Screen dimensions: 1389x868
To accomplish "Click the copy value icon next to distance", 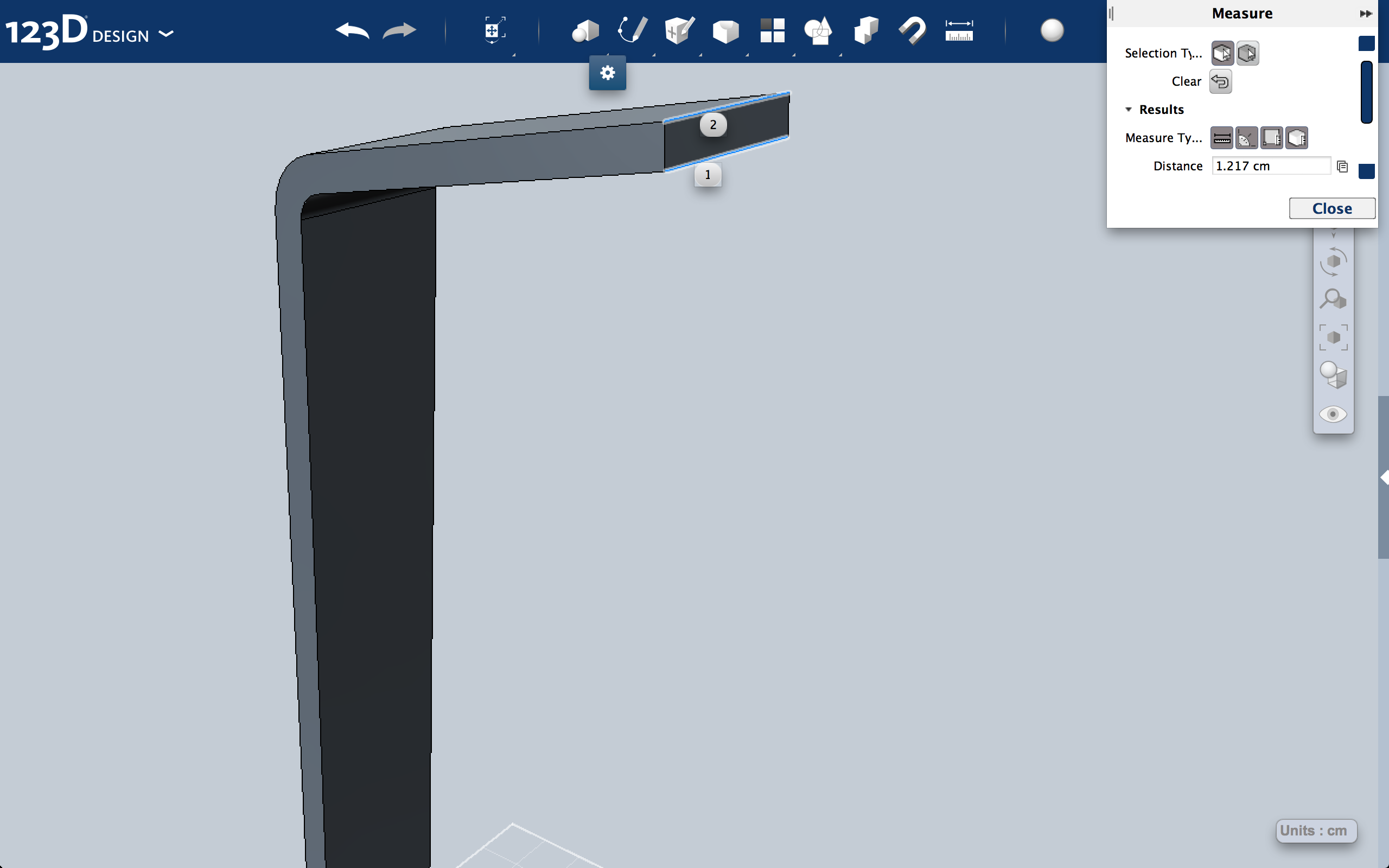I will (x=1341, y=166).
